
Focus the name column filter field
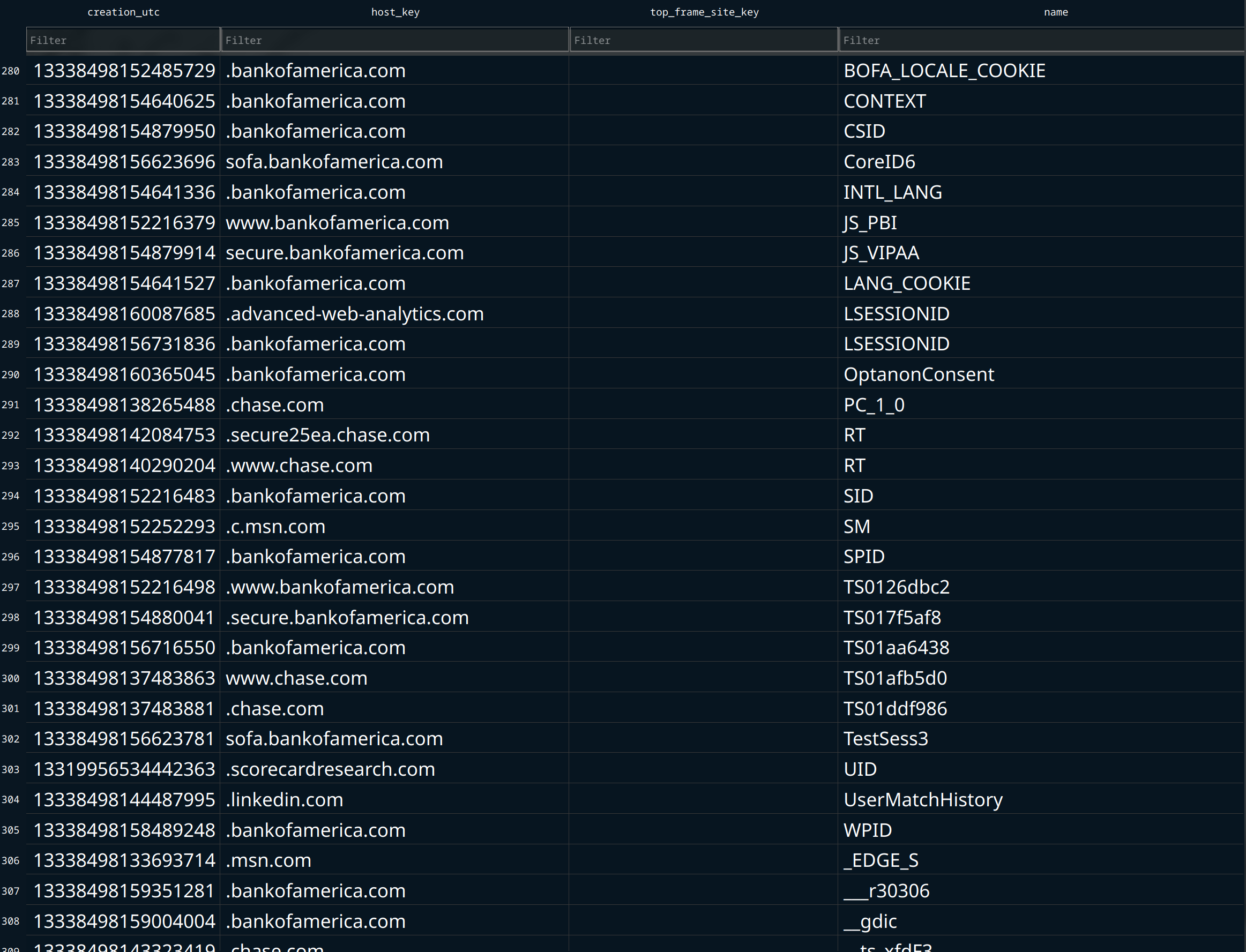pyautogui.click(x=1041, y=40)
